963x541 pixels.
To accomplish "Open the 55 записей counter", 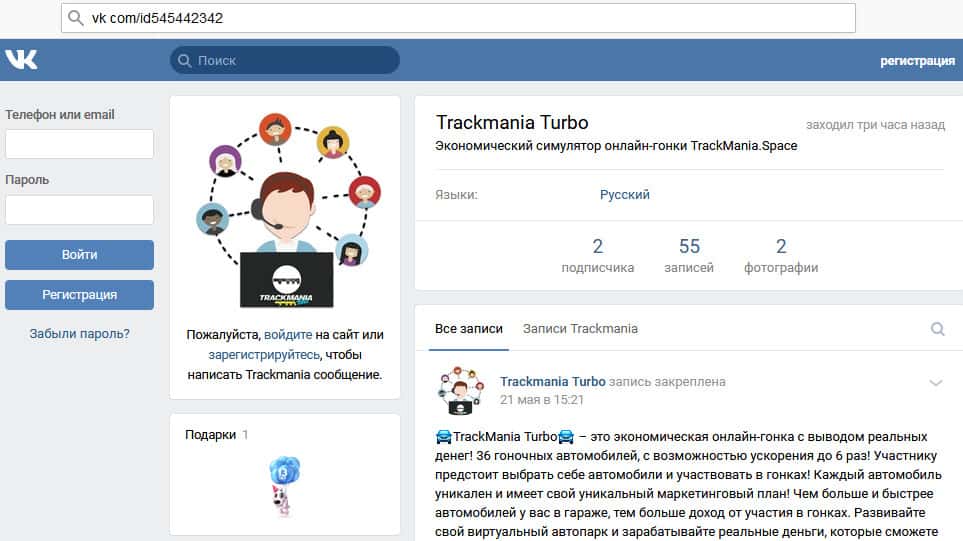I will pos(689,255).
